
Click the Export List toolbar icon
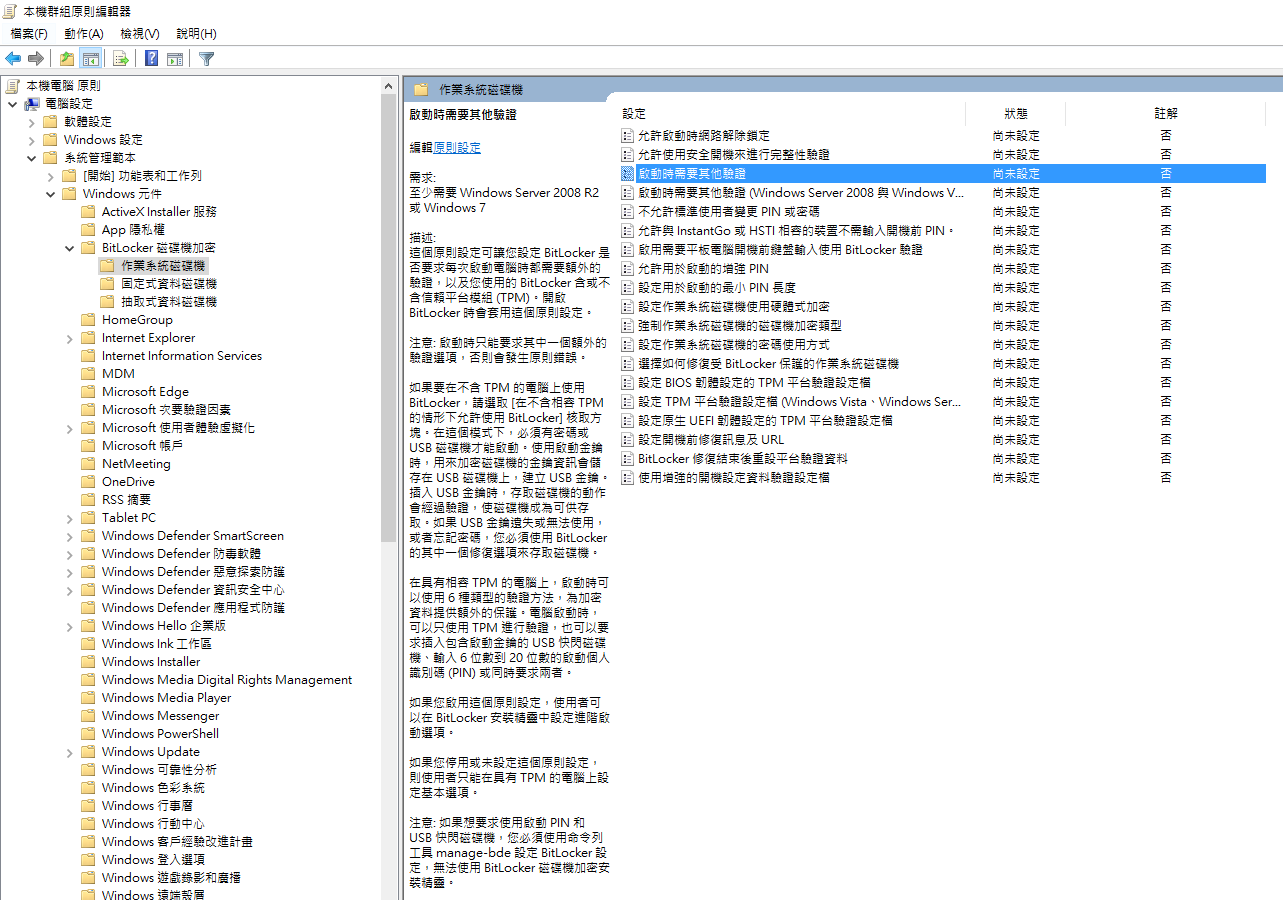[x=120, y=58]
